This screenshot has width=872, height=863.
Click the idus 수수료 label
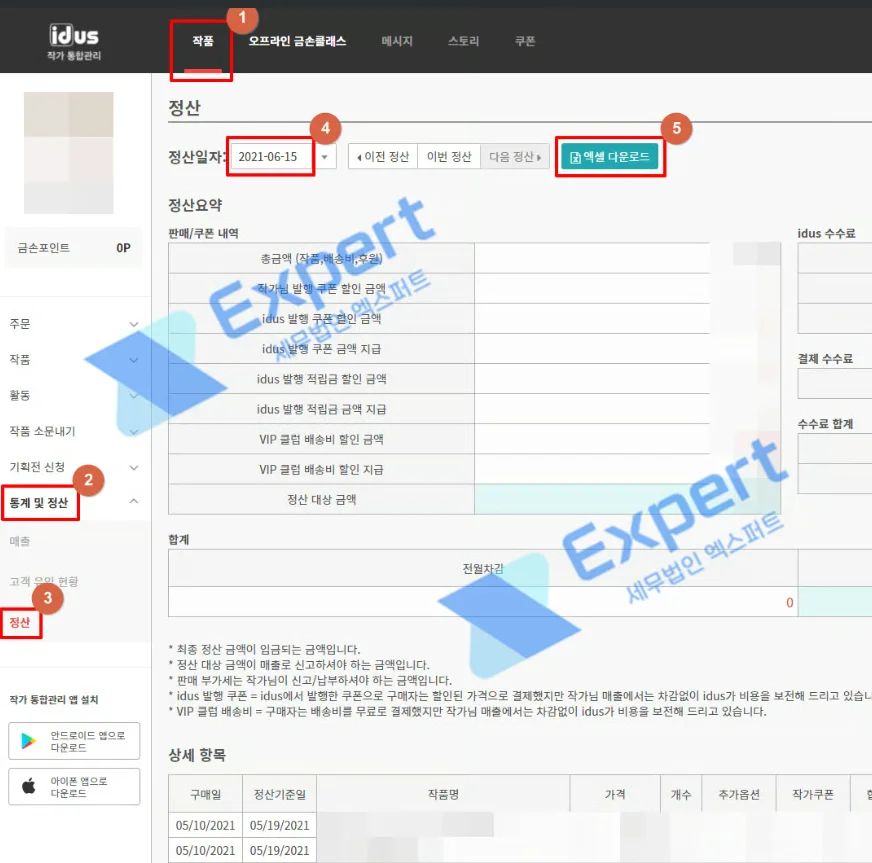[826, 234]
